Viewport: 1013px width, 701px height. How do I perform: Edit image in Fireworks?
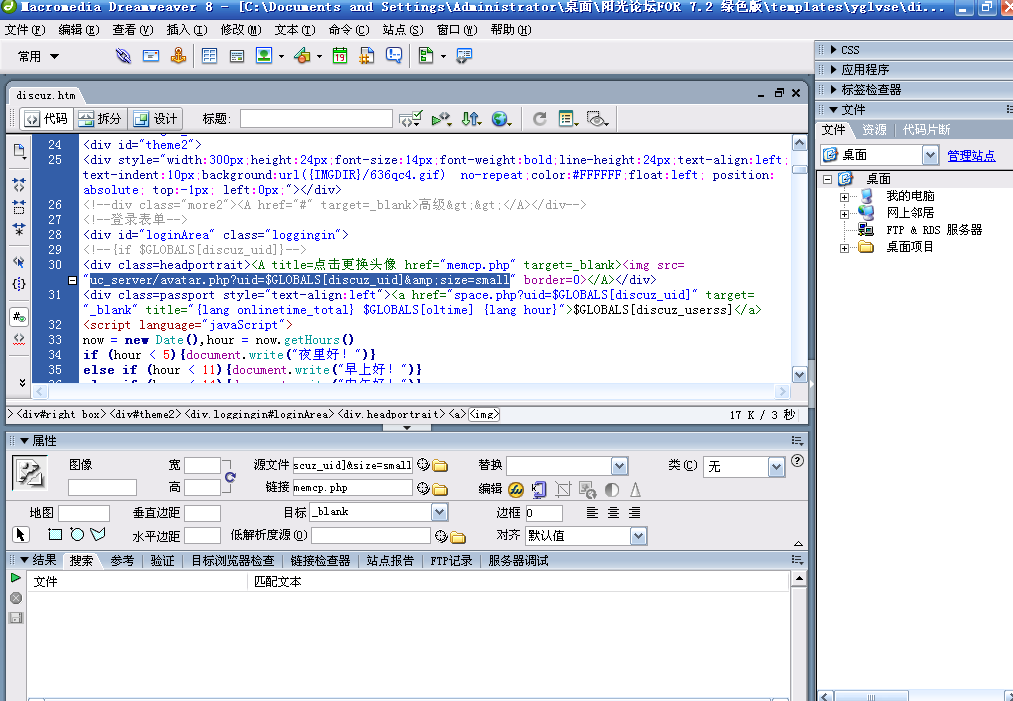[x=516, y=490]
